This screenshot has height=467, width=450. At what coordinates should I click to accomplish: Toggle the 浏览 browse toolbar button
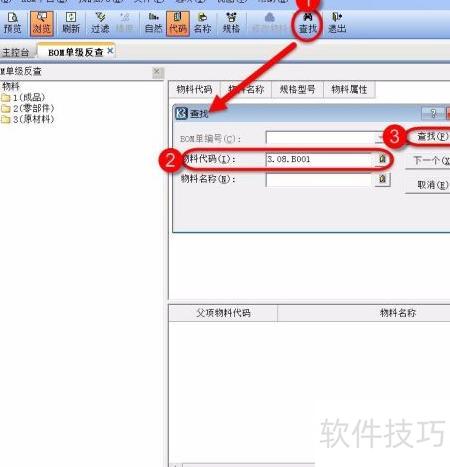pos(42,23)
